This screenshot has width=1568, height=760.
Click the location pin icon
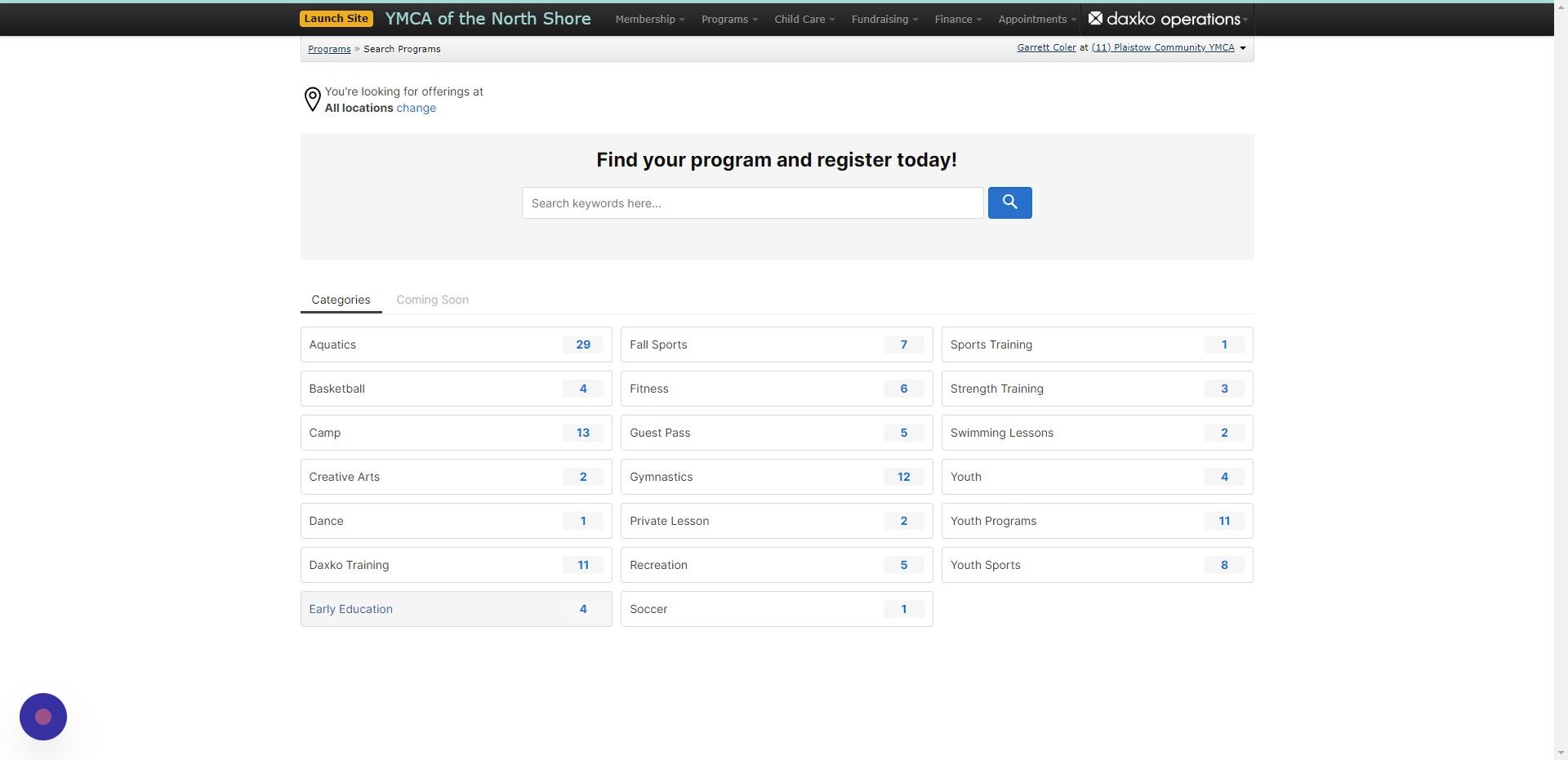(312, 100)
